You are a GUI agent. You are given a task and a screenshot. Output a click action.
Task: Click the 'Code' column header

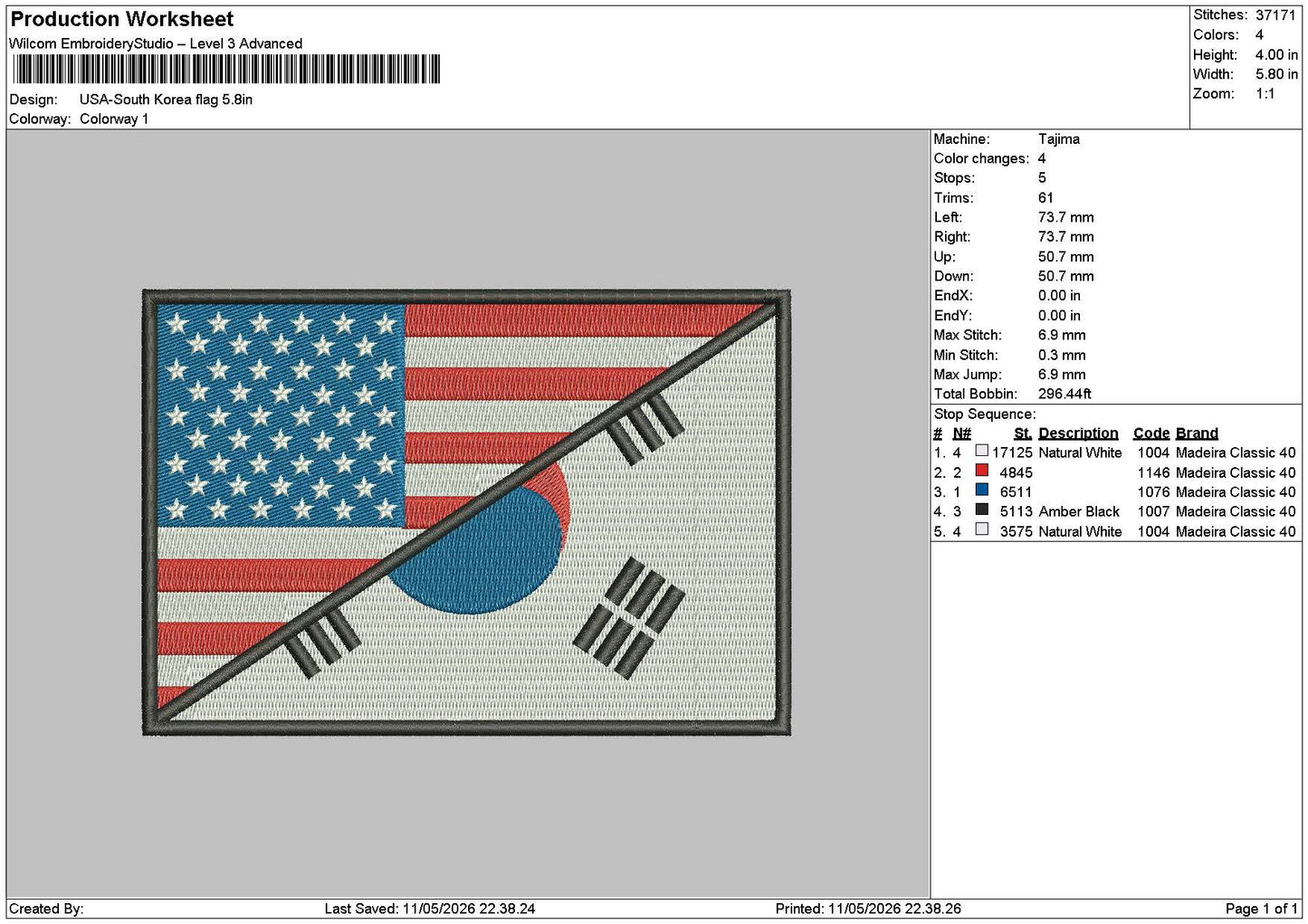tap(1151, 433)
